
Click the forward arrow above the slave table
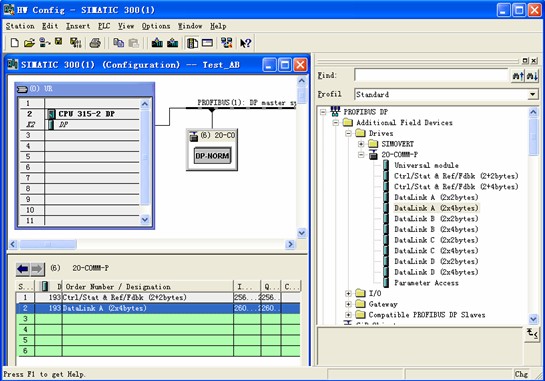click(37, 269)
